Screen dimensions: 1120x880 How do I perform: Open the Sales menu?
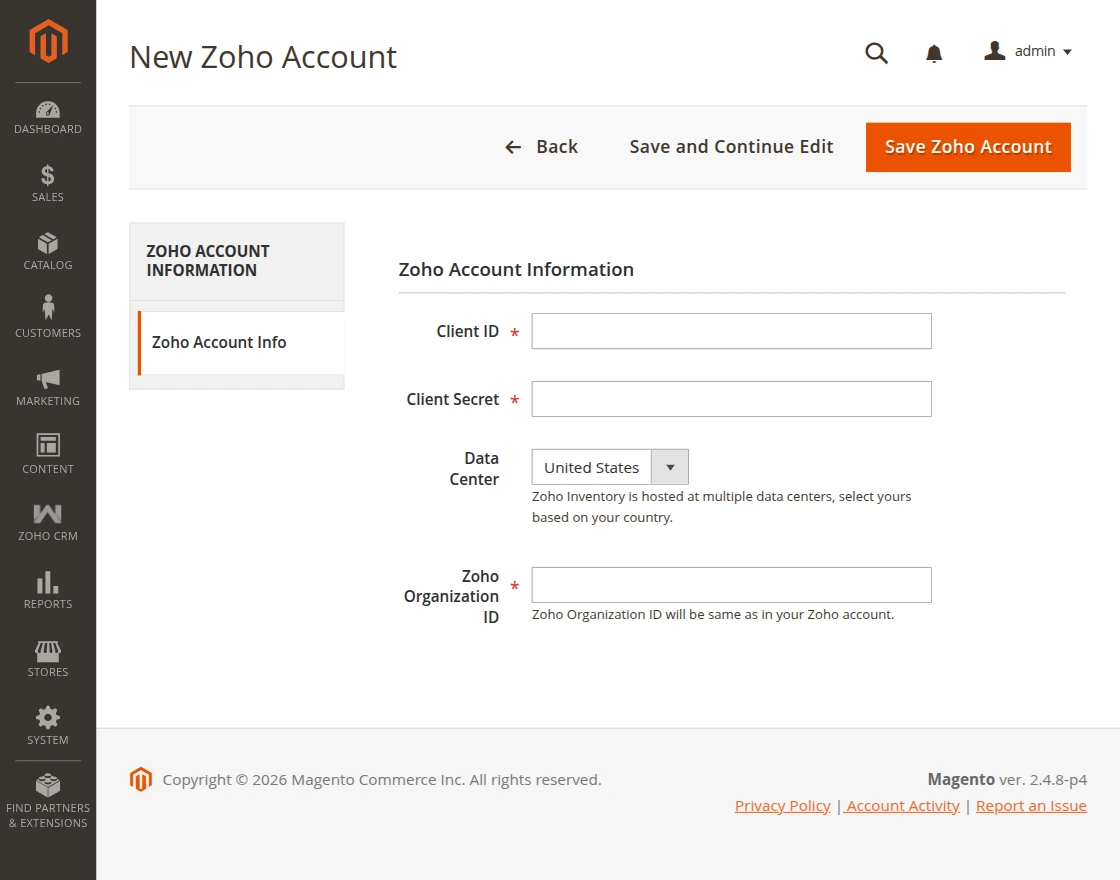[x=48, y=184]
